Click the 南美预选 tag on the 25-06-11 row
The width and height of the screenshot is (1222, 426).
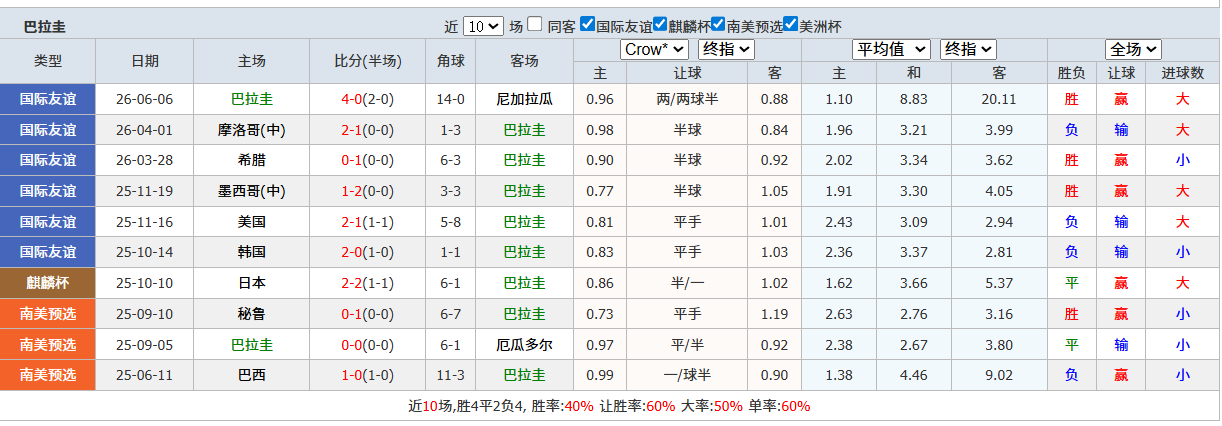click(48, 375)
